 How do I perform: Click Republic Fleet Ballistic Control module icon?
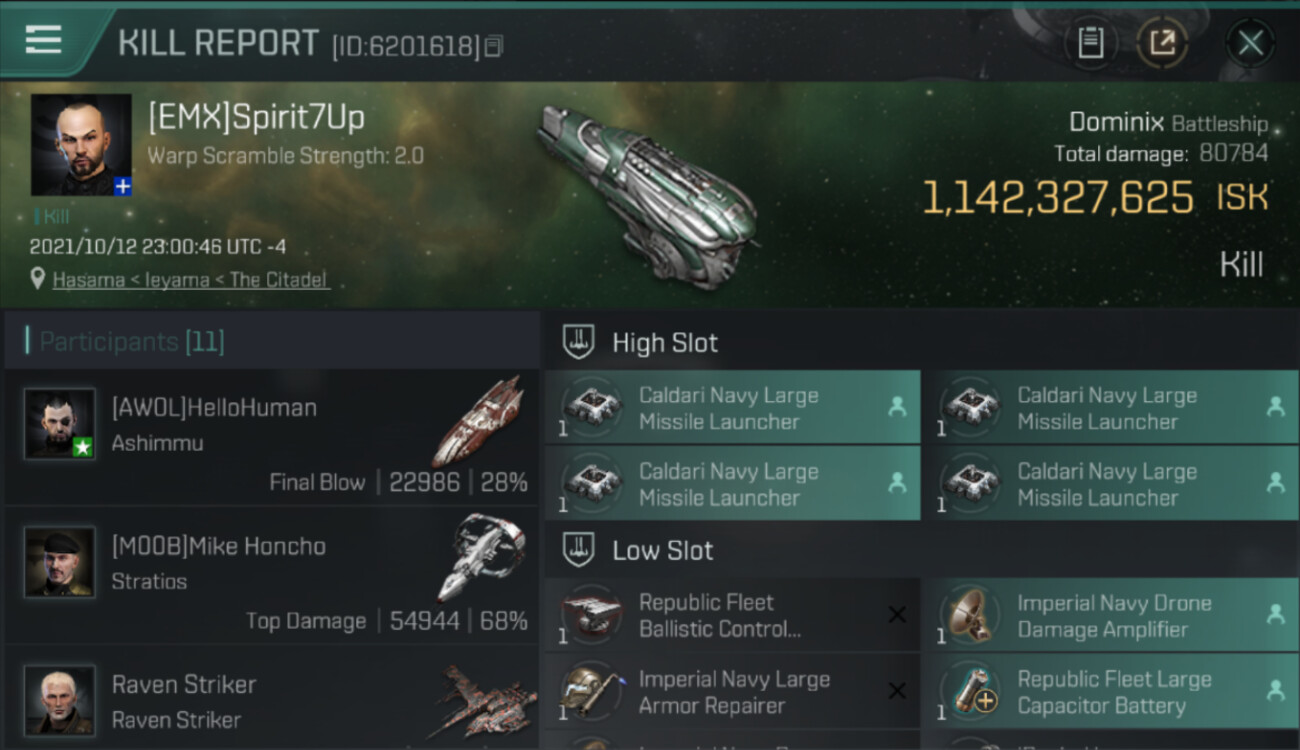tap(591, 615)
